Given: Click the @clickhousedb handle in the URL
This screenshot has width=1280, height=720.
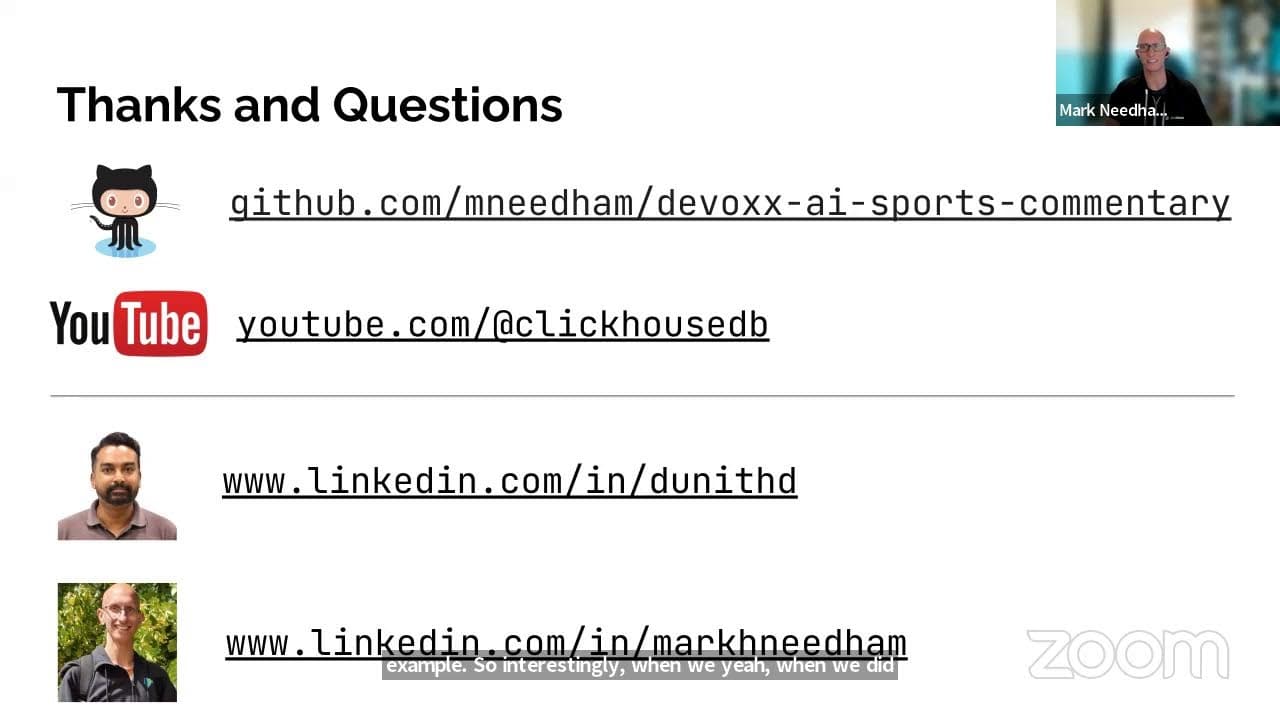Looking at the screenshot, I should click(x=631, y=324).
